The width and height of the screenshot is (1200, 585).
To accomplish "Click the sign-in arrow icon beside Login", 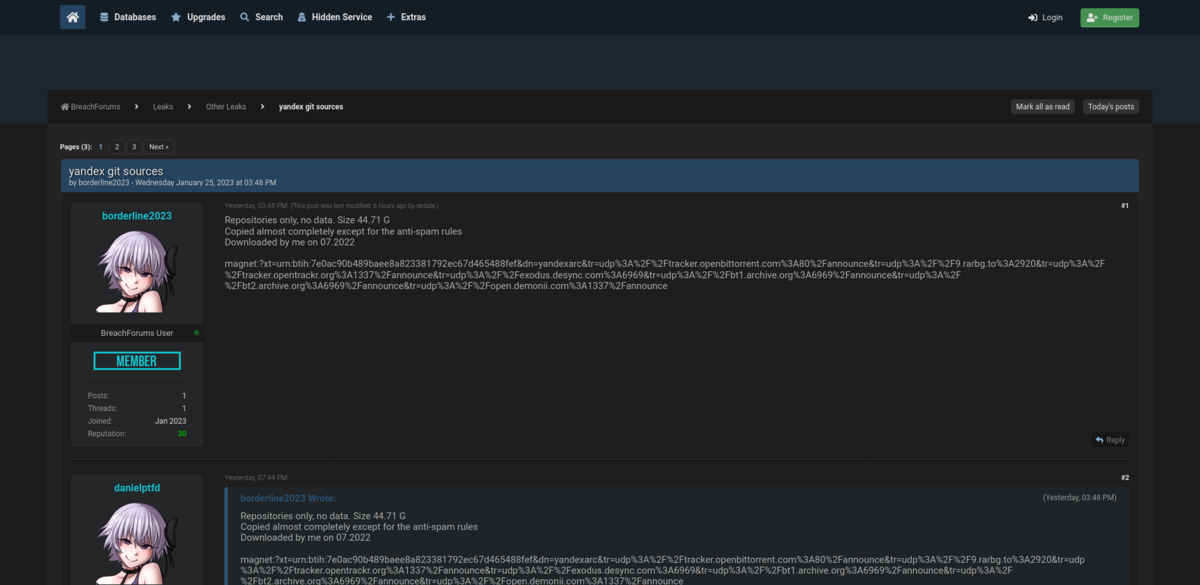I will (1031, 17).
